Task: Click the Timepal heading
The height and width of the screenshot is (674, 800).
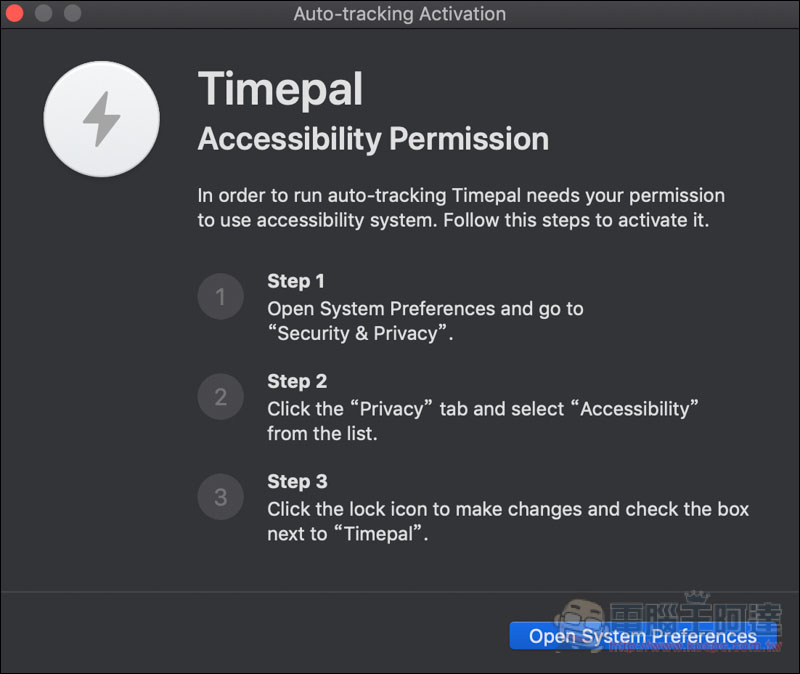Action: click(281, 89)
